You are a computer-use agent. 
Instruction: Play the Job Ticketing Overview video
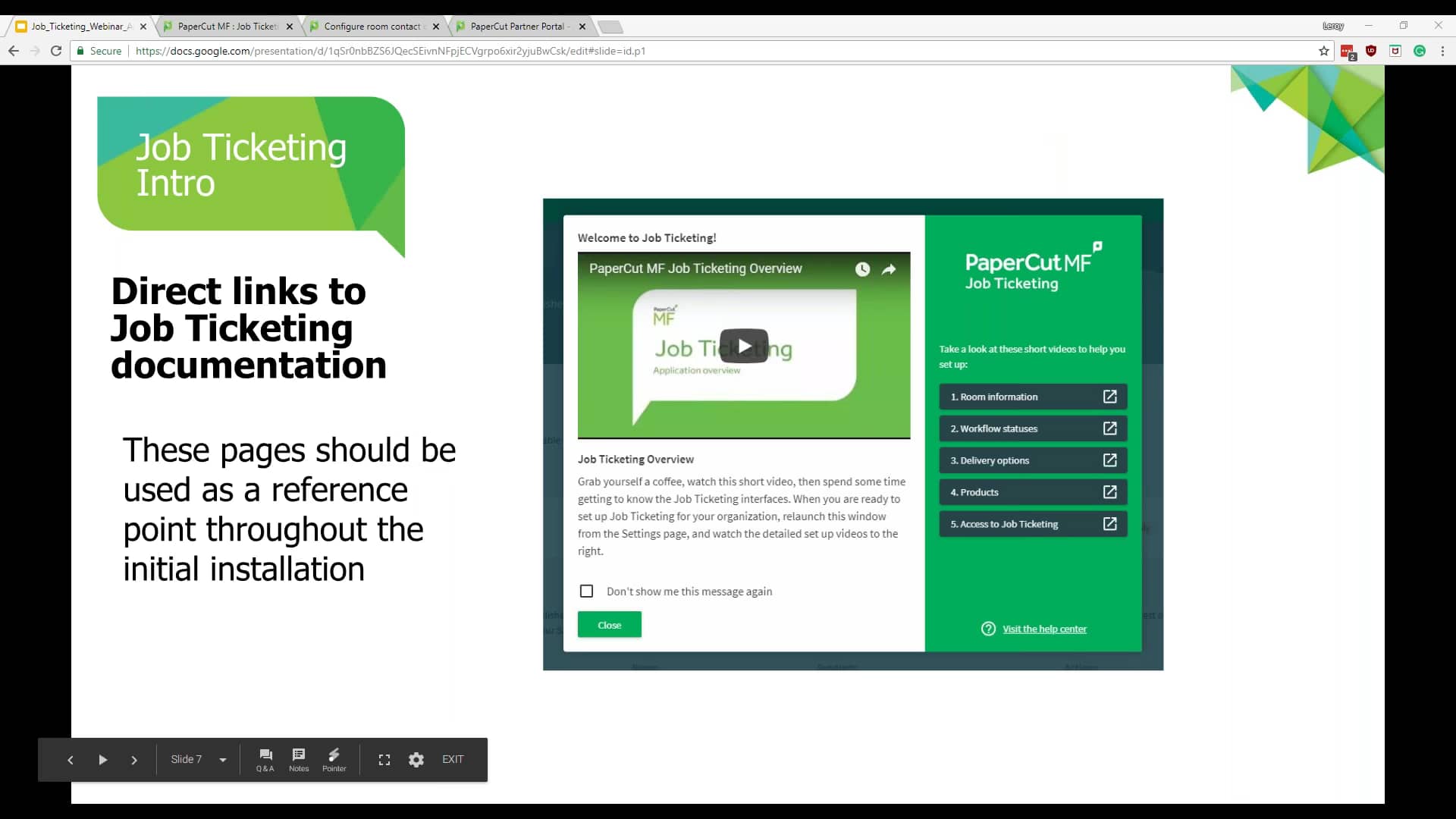[x=745, y=345]
